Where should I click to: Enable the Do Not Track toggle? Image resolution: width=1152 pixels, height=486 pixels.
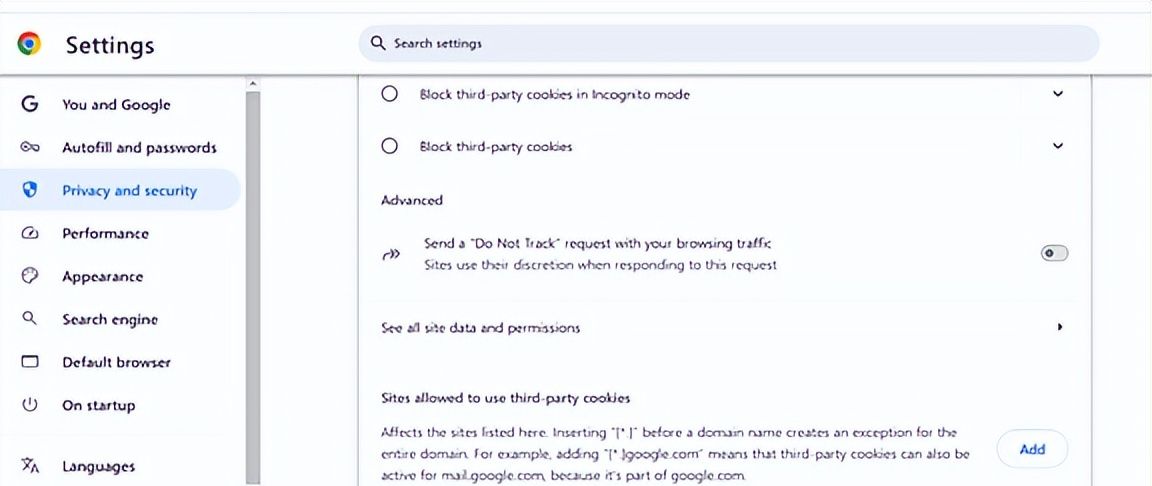pyautogui.click(x=1054, y=253)
